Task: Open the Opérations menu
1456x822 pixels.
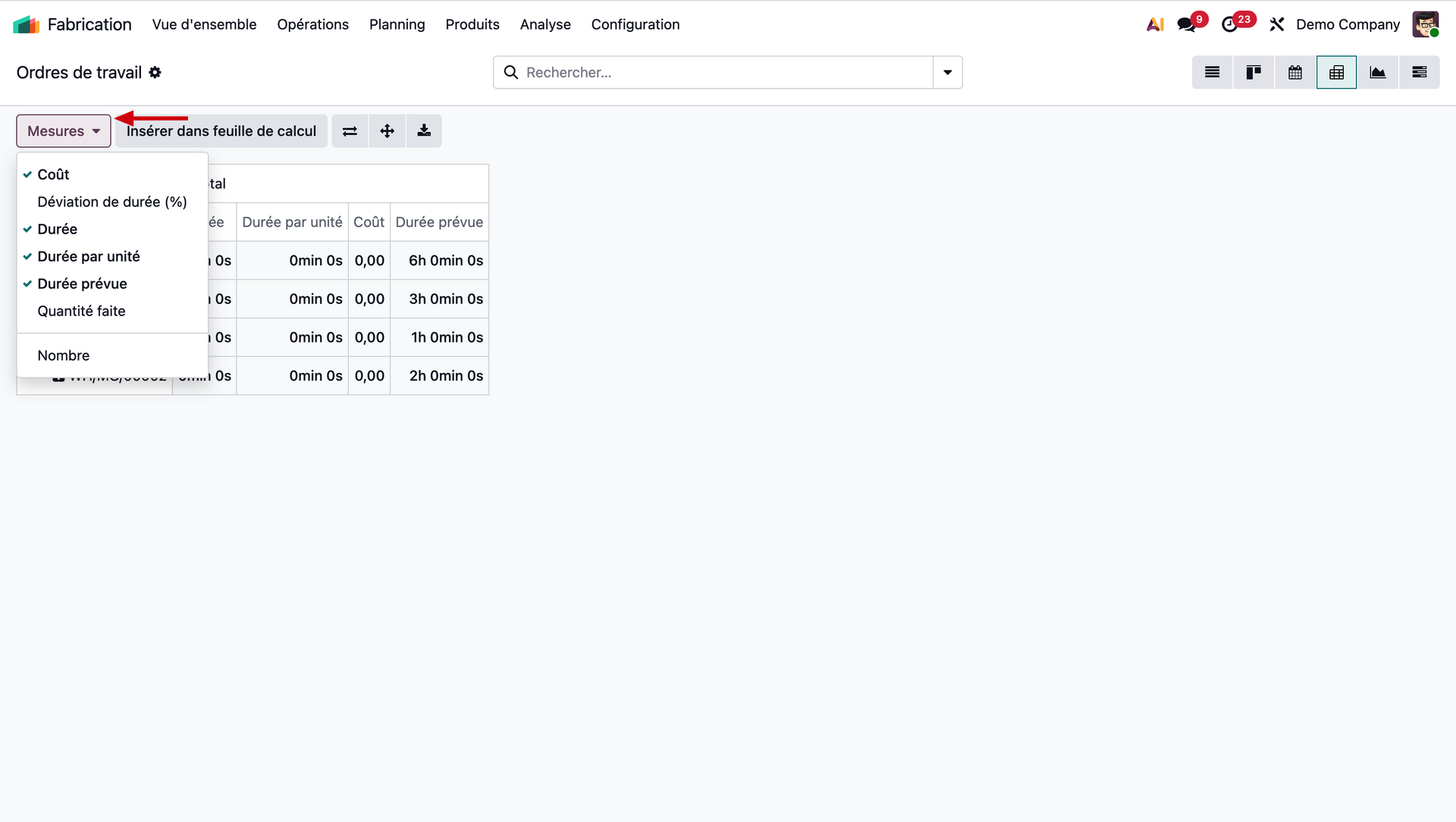Action: (312, 24)
